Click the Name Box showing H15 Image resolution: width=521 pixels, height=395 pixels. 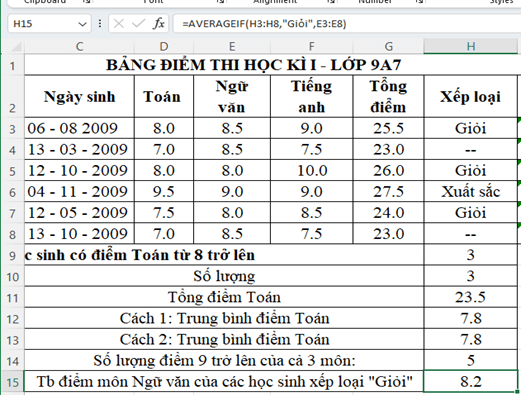tap(49, 24)
